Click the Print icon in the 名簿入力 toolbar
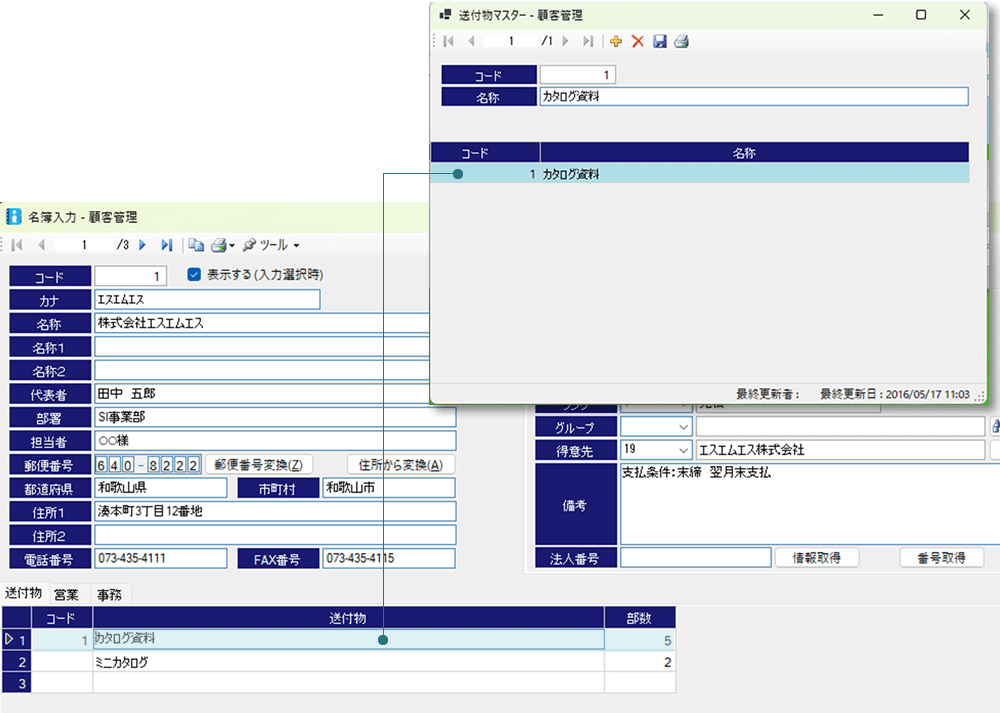The width and height of the screenshot is (1000, 713). [x=220, y=244]
